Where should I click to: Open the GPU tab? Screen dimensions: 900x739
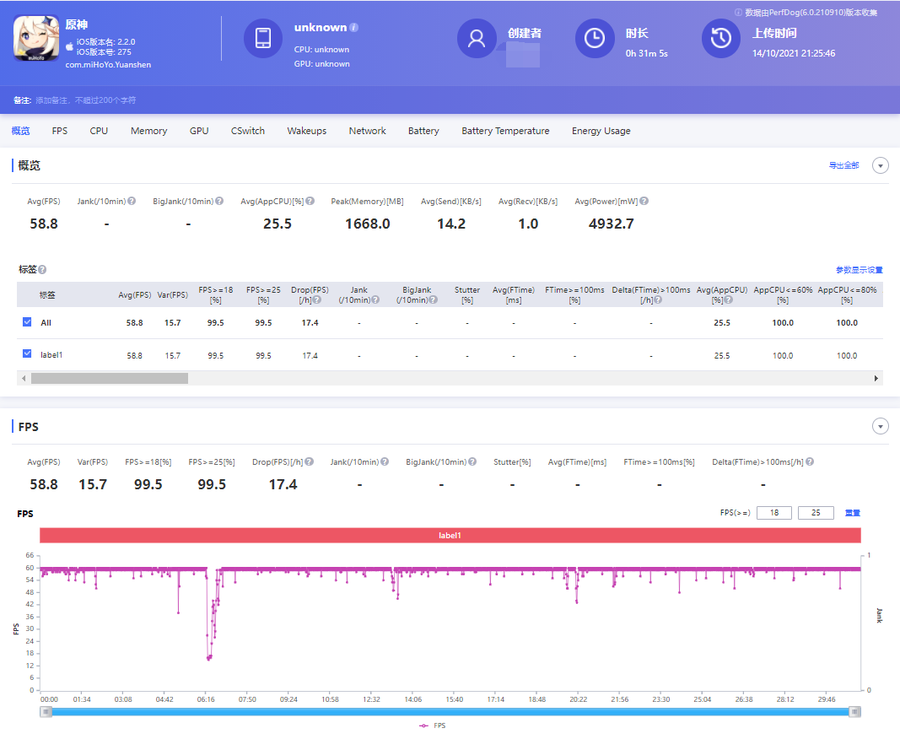tap(199, 131)
